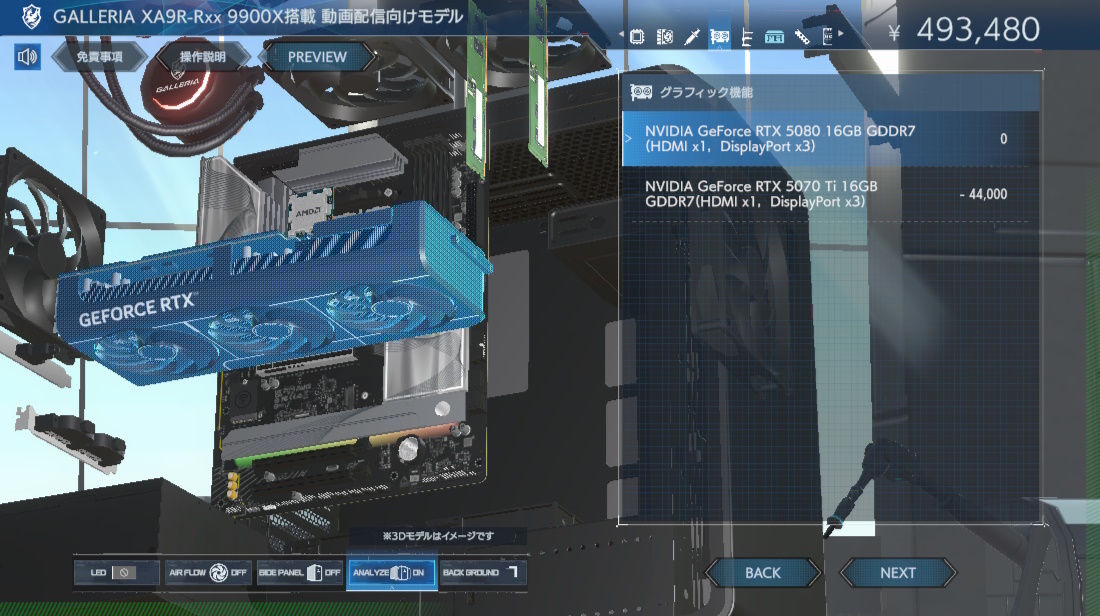Proceed with the NEXT button
The width and height of the screenshot is (1100, 616).
click(x=898, y=573)
